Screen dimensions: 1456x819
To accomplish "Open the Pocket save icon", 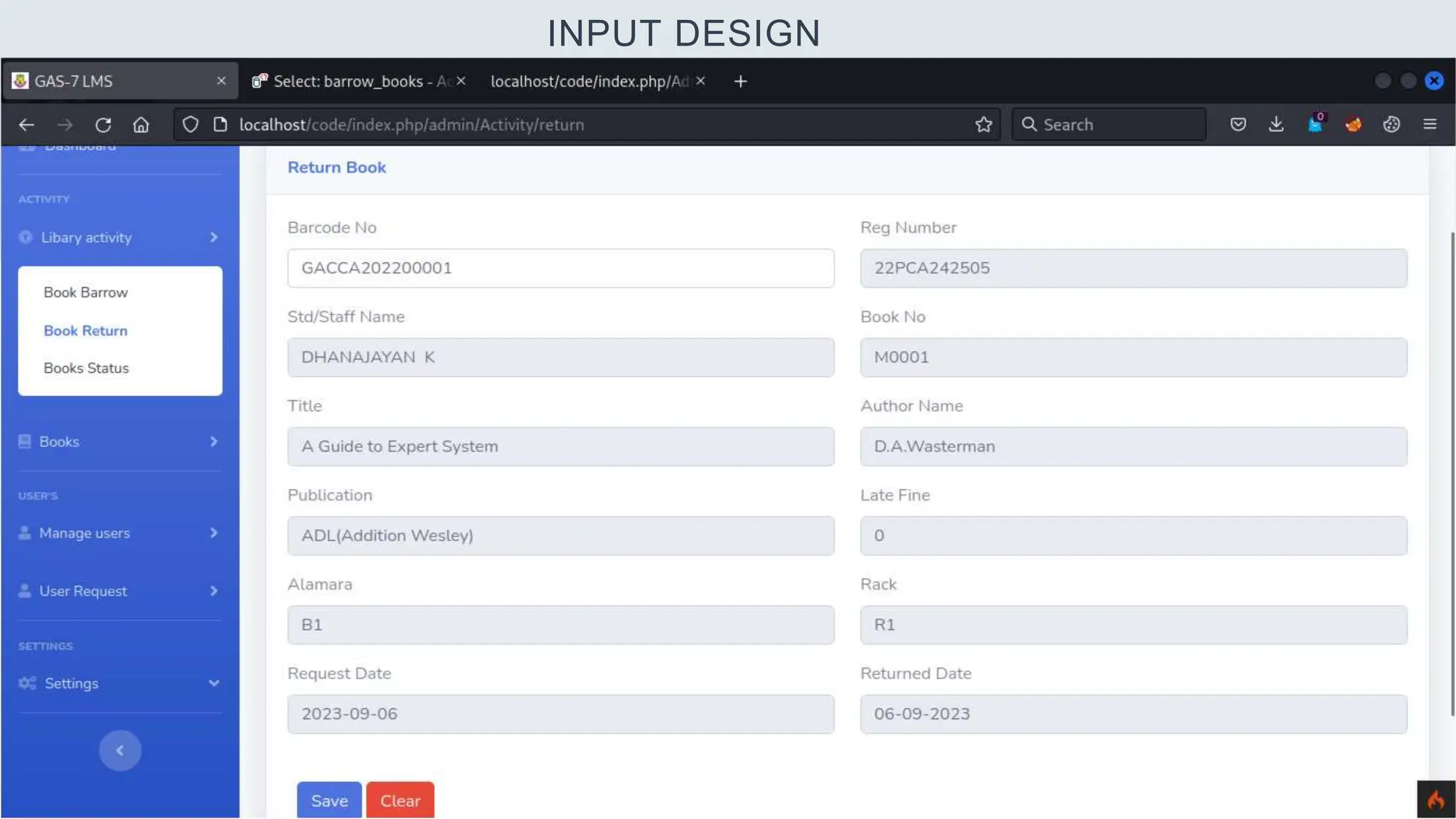I will (x=1238, y=124).
